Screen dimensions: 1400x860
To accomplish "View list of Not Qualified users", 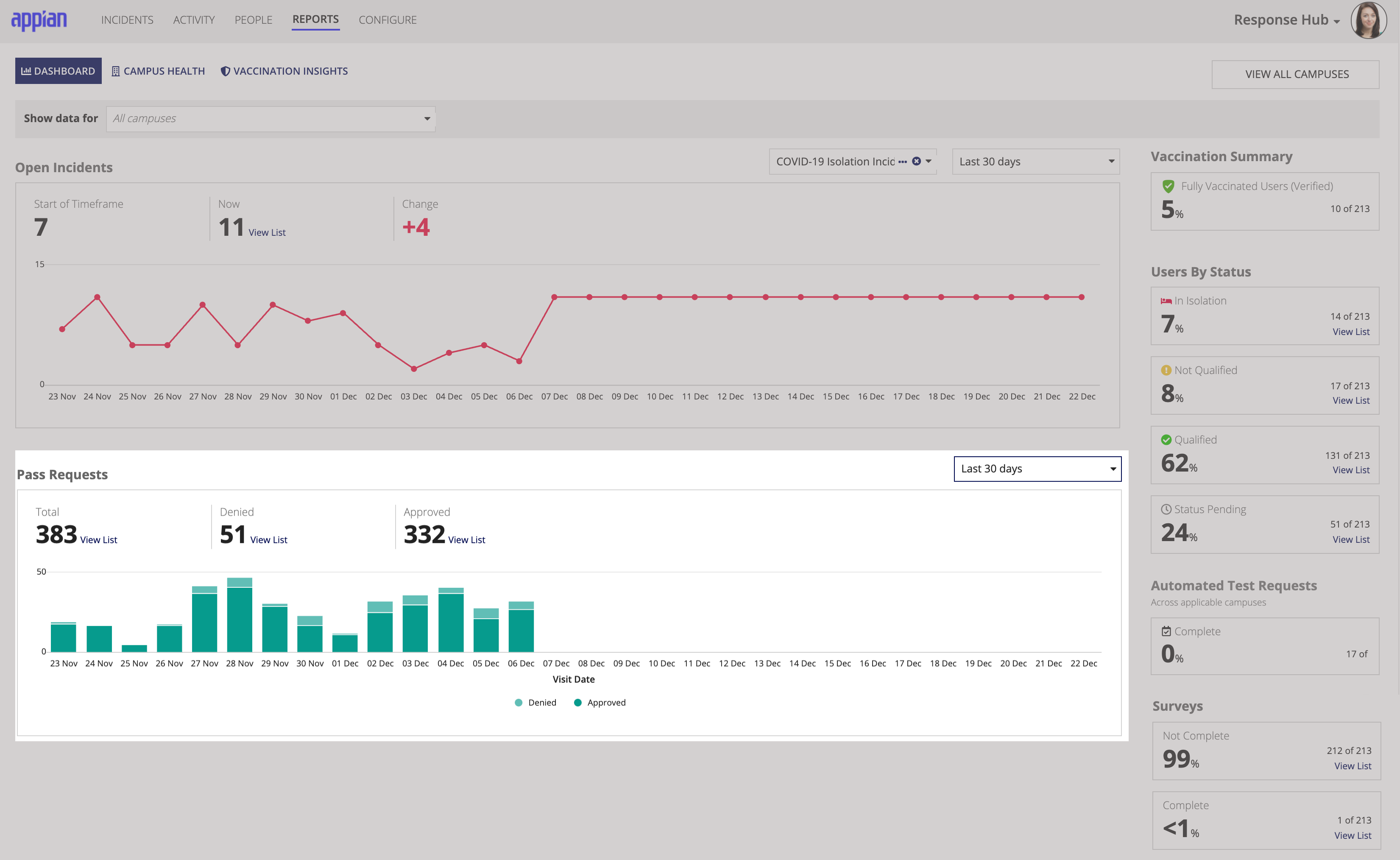I will (x=1351, y=400).
